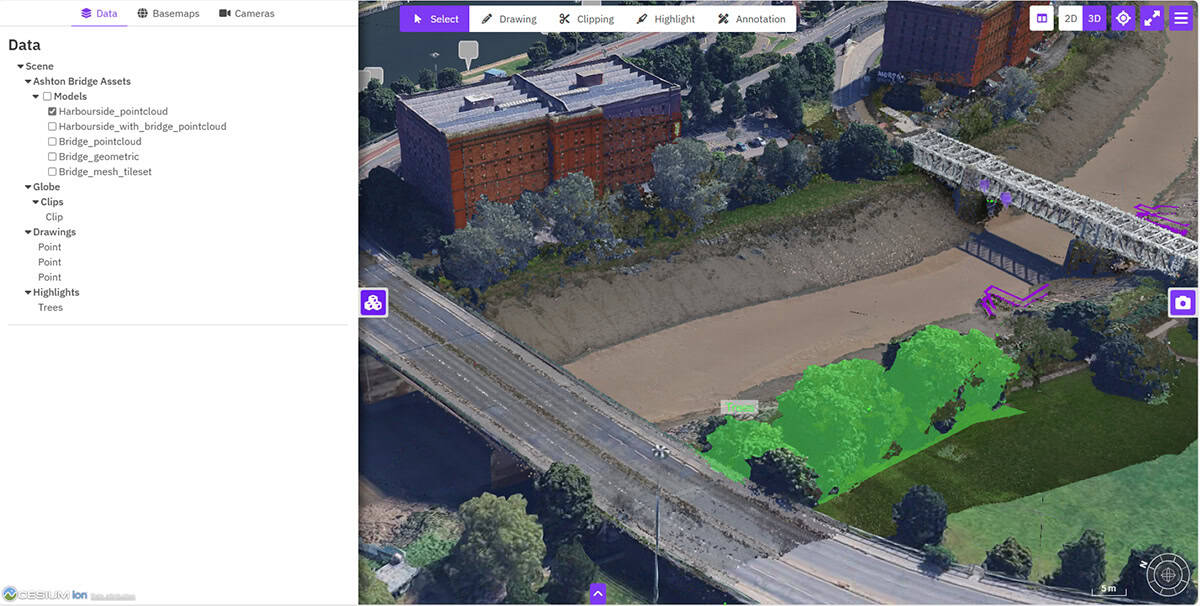Screen dimensions: 1200x606
Task: Toggle fullscreen with the expand arrows icon
Action: coord(1152,18)
